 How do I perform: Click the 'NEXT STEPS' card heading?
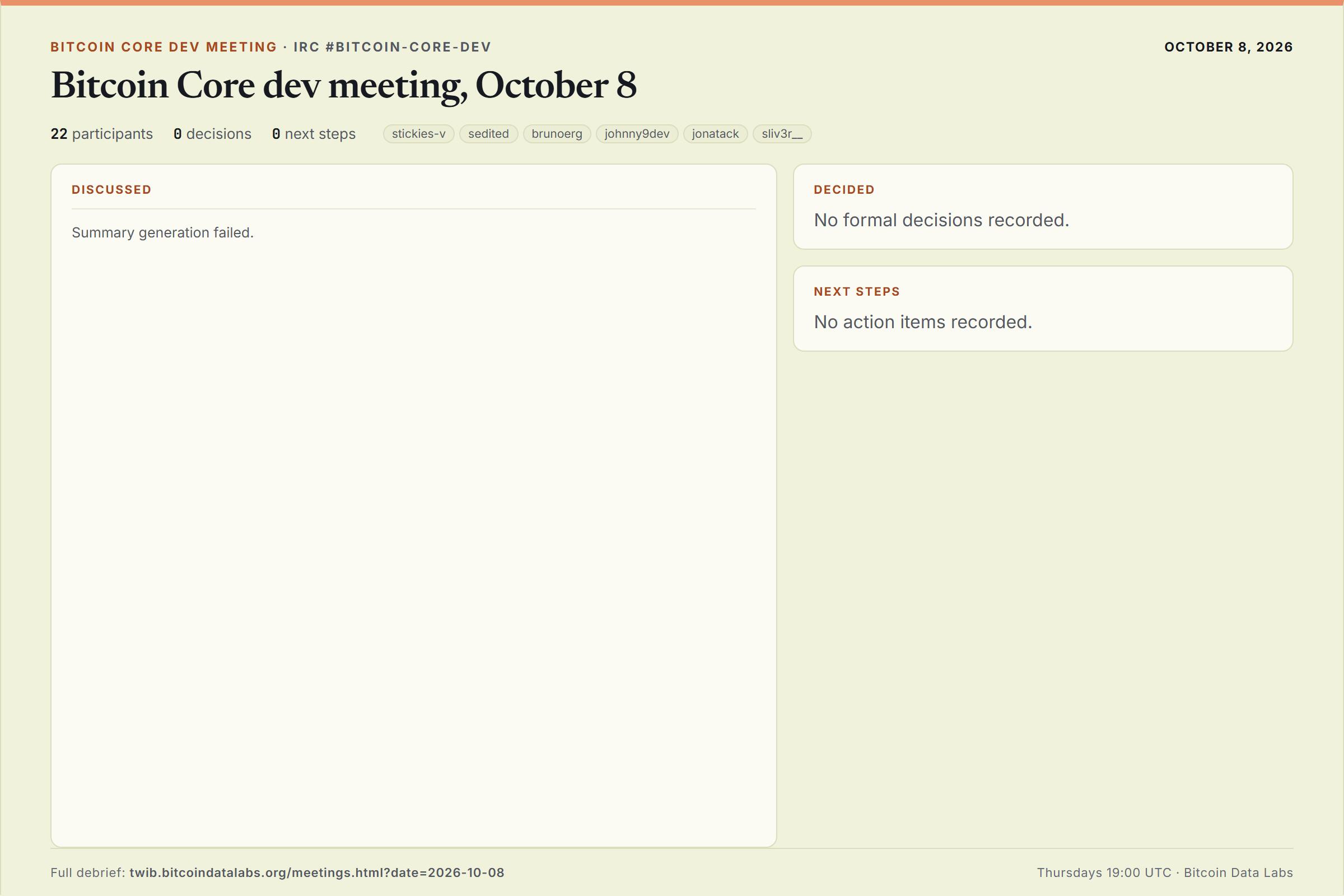coord(857,291)
